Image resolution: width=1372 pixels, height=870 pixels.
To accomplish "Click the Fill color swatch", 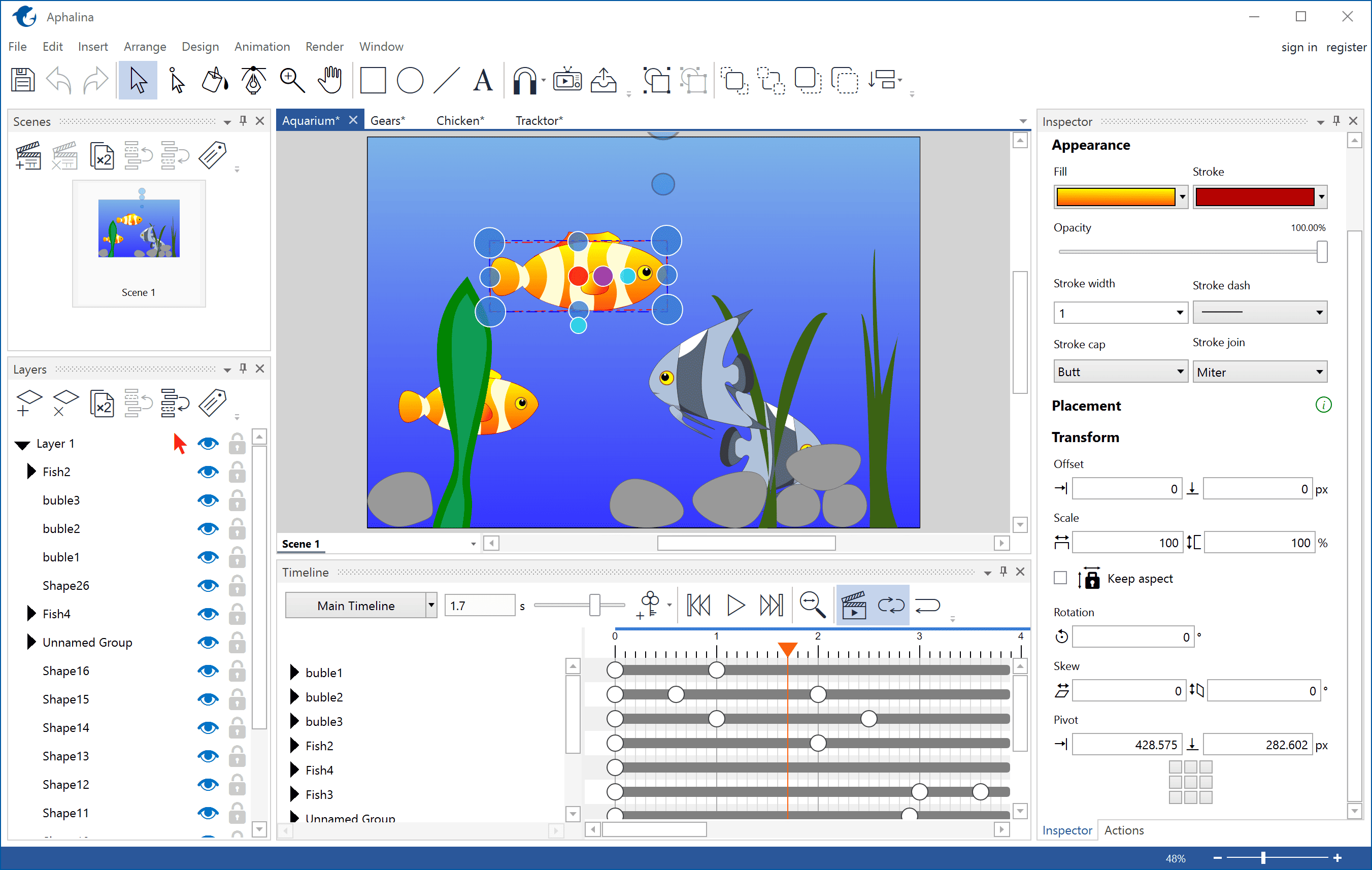I will [x=1113, y=196].
